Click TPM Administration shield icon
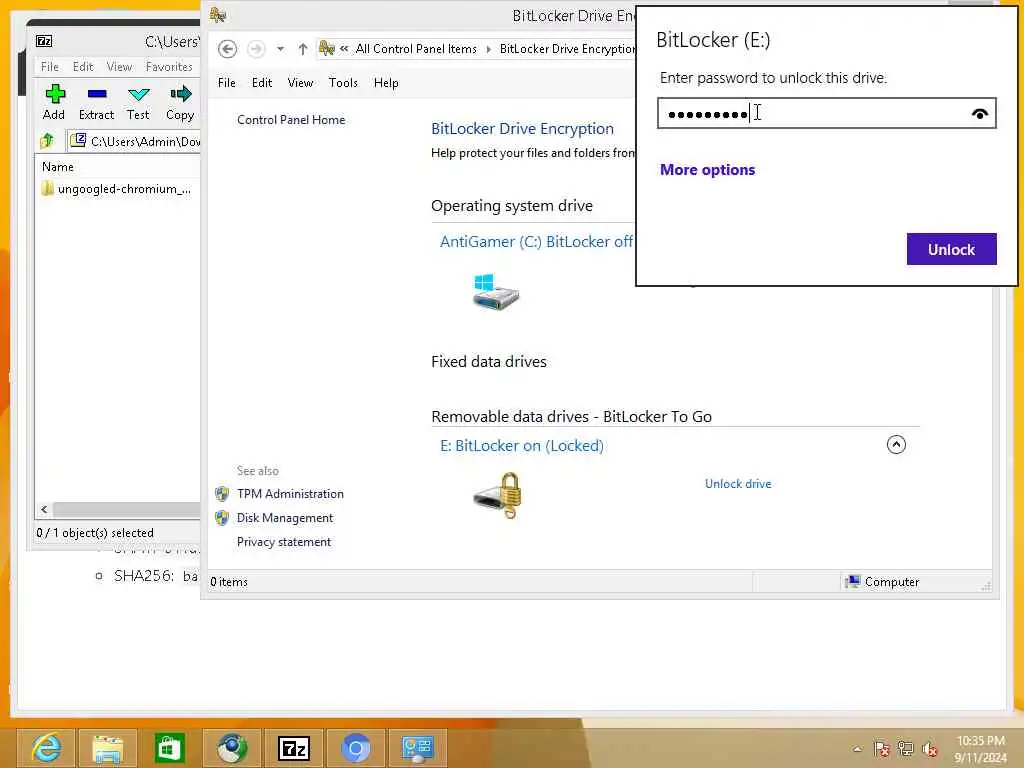The width and height of the screenshot is (1024, 768). [x=222, y=494]
